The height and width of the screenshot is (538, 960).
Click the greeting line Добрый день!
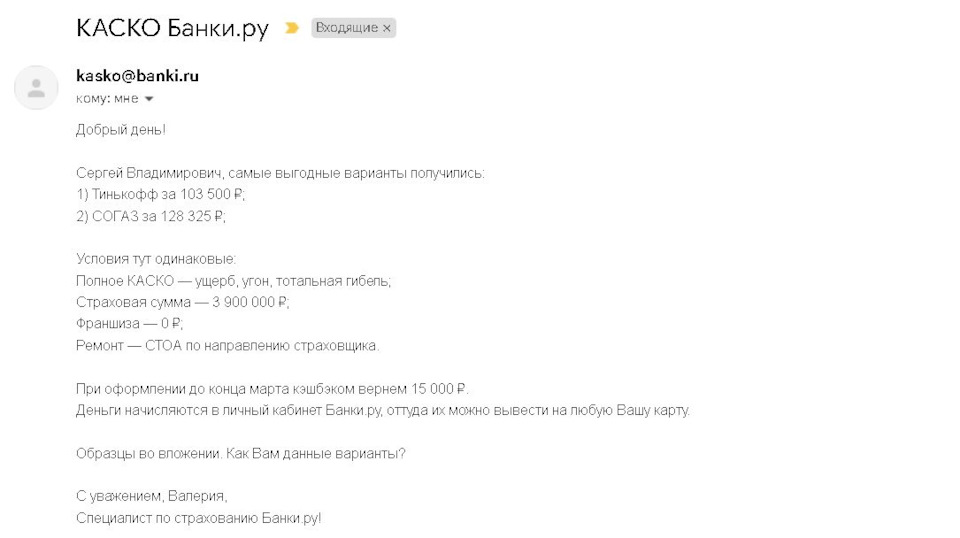click(121, 130)
